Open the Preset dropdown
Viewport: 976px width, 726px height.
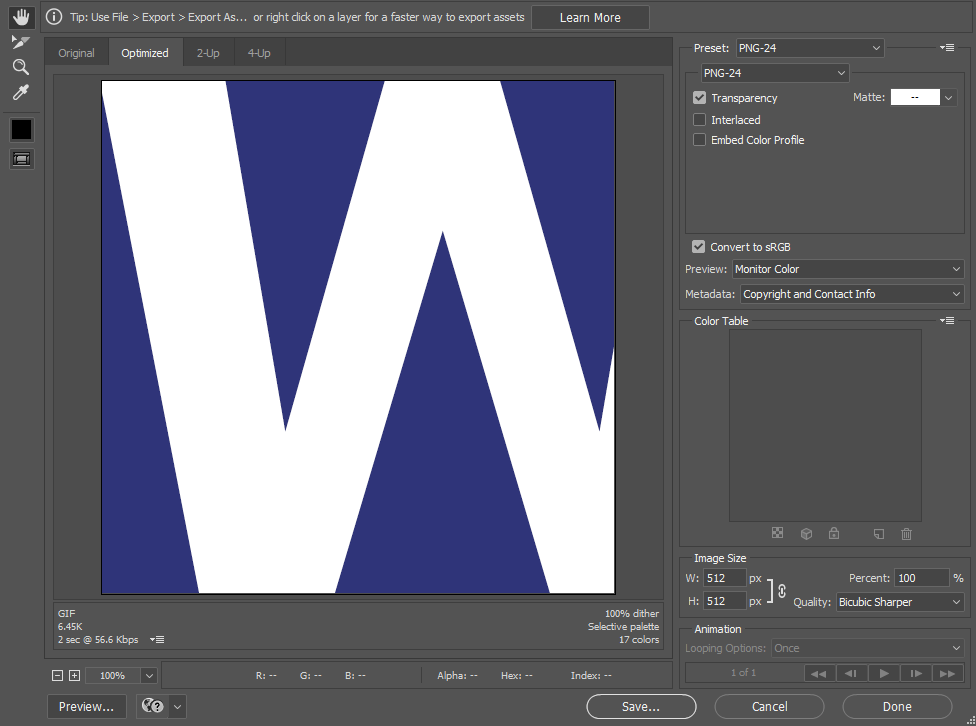tap(810, 48)
